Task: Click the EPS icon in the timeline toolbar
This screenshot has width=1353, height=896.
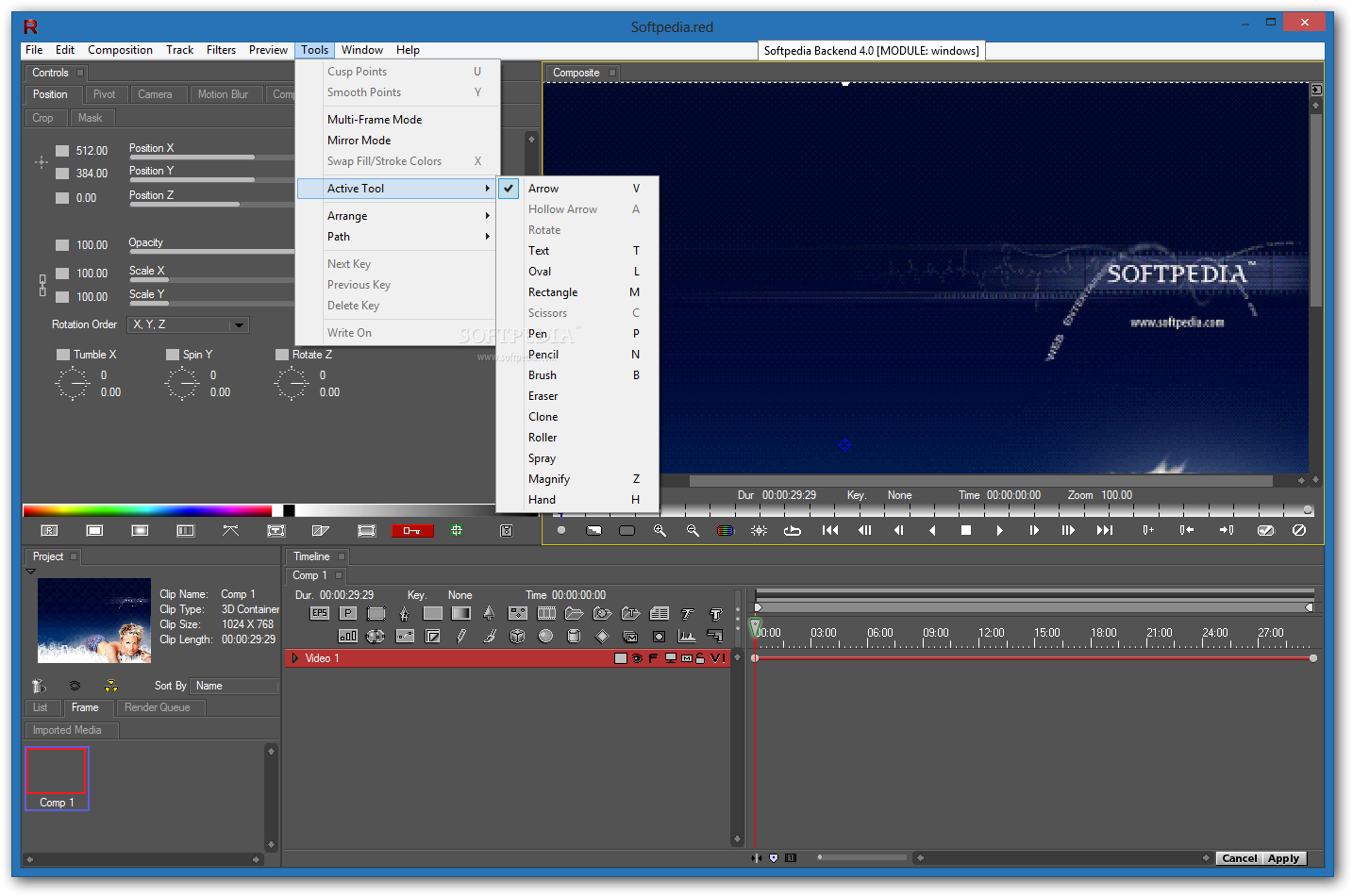Action: click(319, 613)
